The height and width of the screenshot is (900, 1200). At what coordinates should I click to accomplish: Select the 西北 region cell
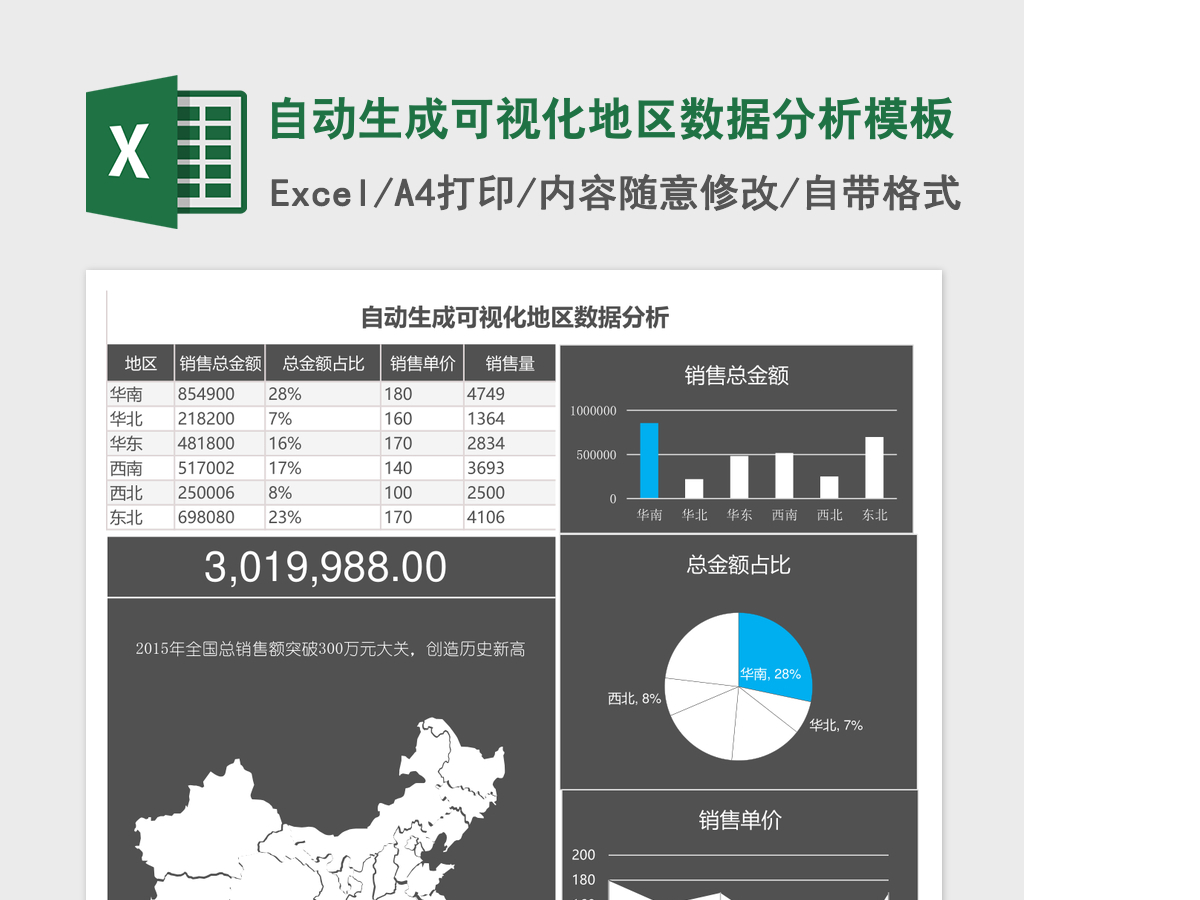[x=141, y=493]
